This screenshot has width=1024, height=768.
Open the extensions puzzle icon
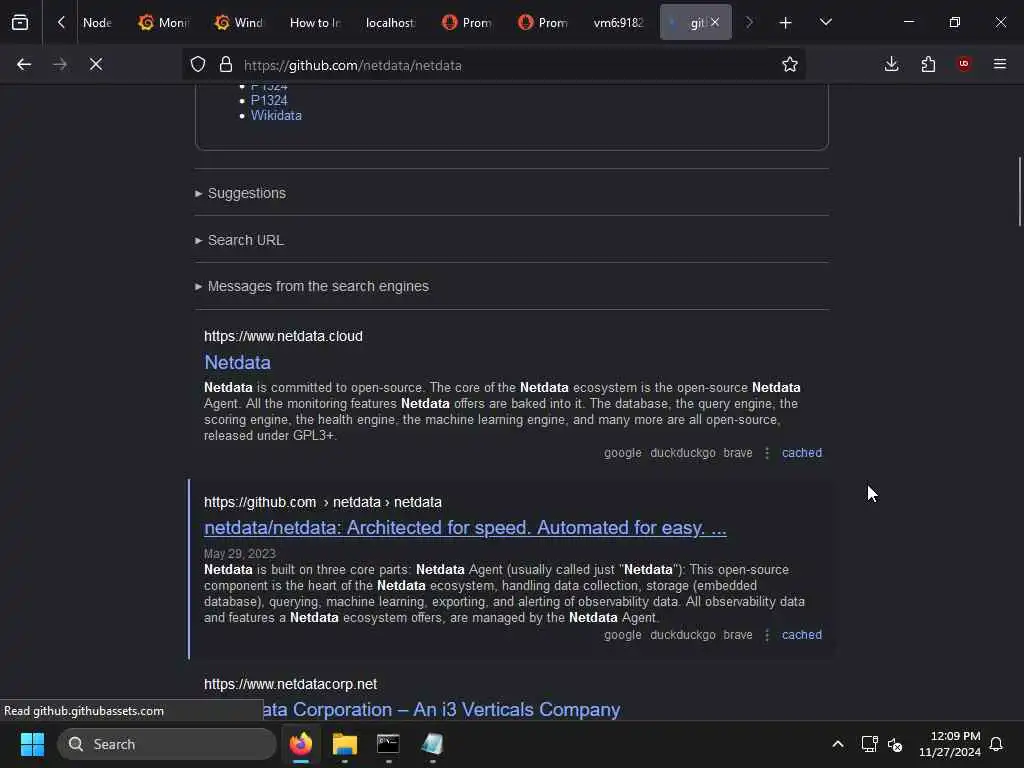tap(928, 64)
